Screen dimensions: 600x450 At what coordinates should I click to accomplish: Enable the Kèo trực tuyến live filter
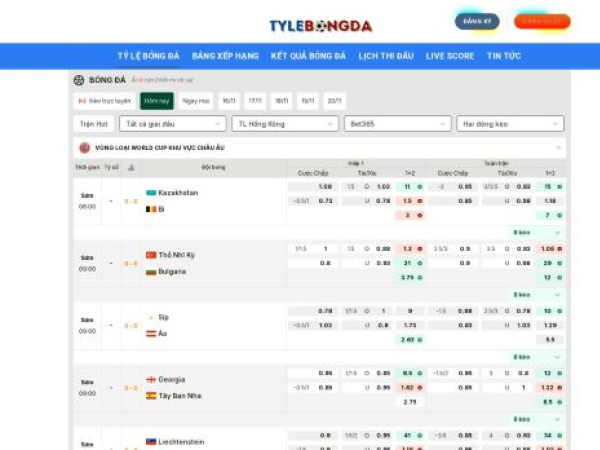click(x=105, y=101)
